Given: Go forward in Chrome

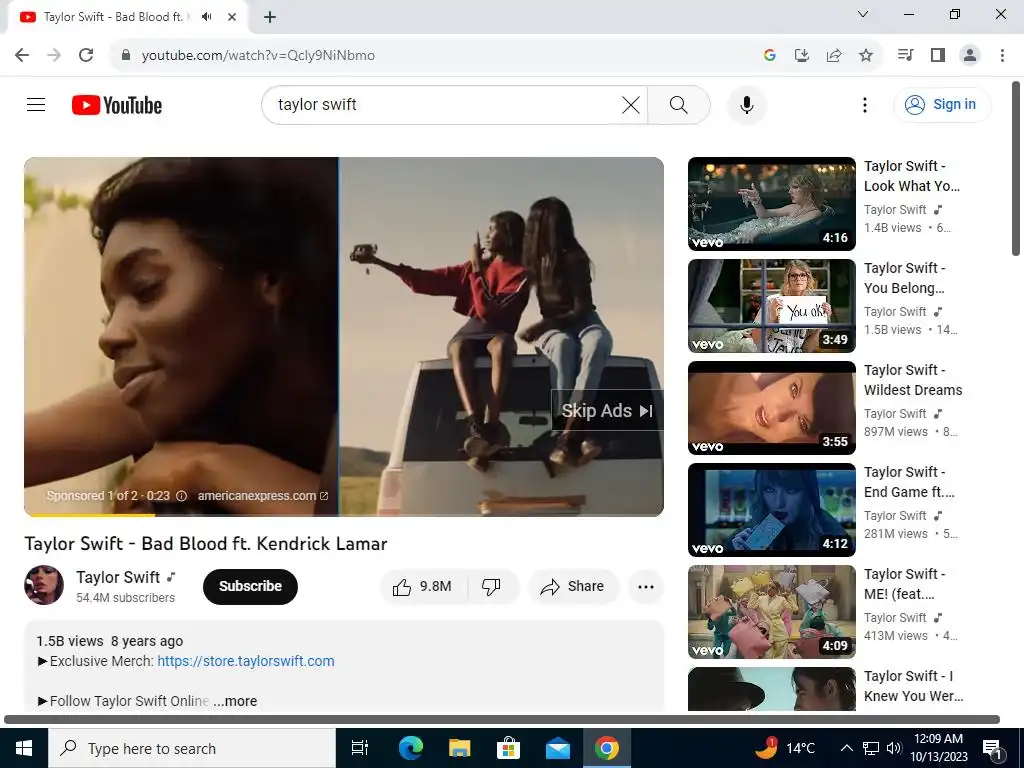Looking at the screenshot, I should pos(54,55).
